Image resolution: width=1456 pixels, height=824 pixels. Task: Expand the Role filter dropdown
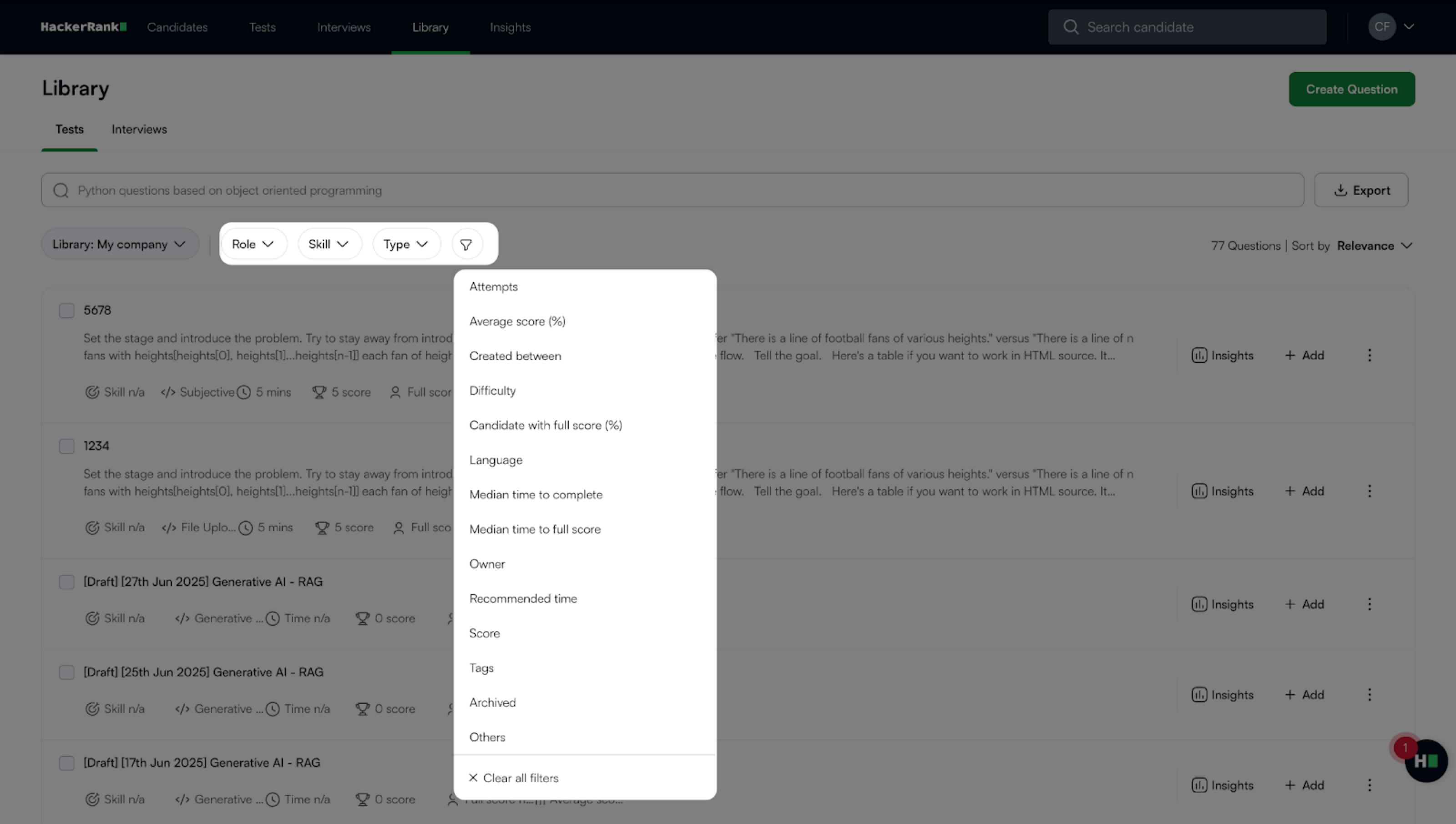coord(253,245)
